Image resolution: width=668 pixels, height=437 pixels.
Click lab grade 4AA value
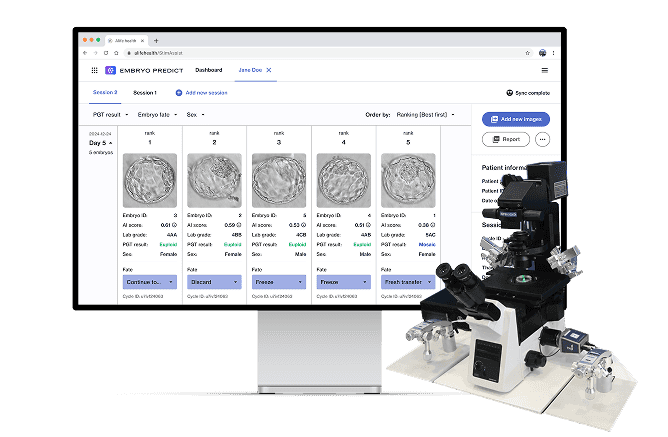(172, 235)
